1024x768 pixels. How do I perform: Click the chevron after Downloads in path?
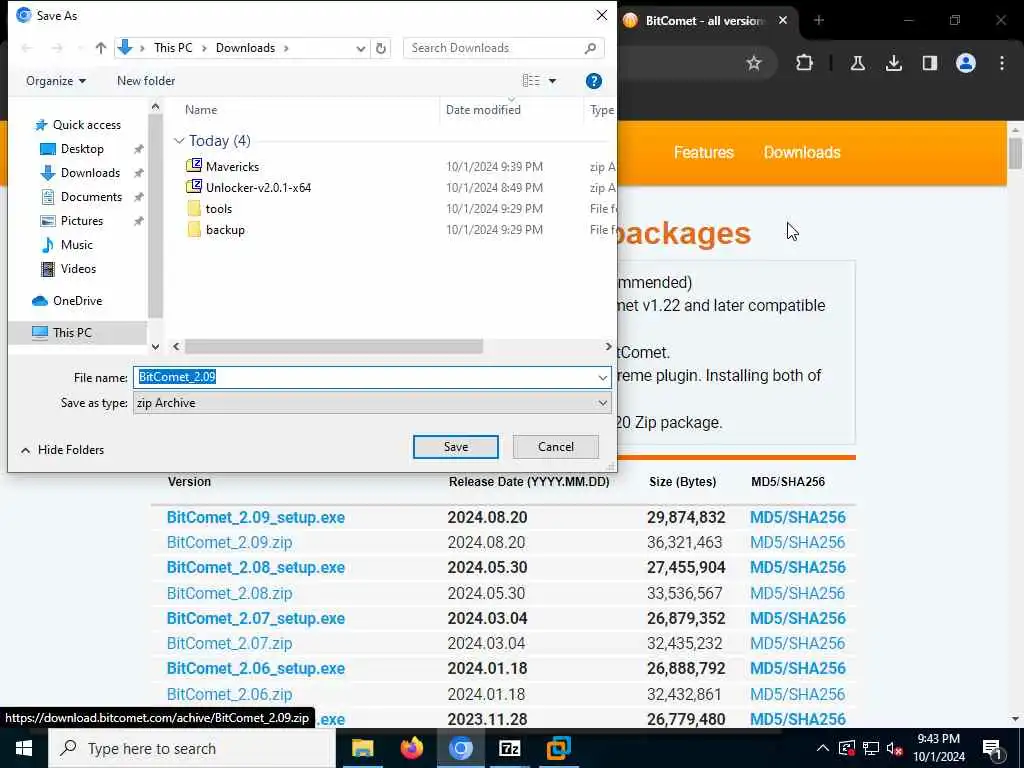286,48
